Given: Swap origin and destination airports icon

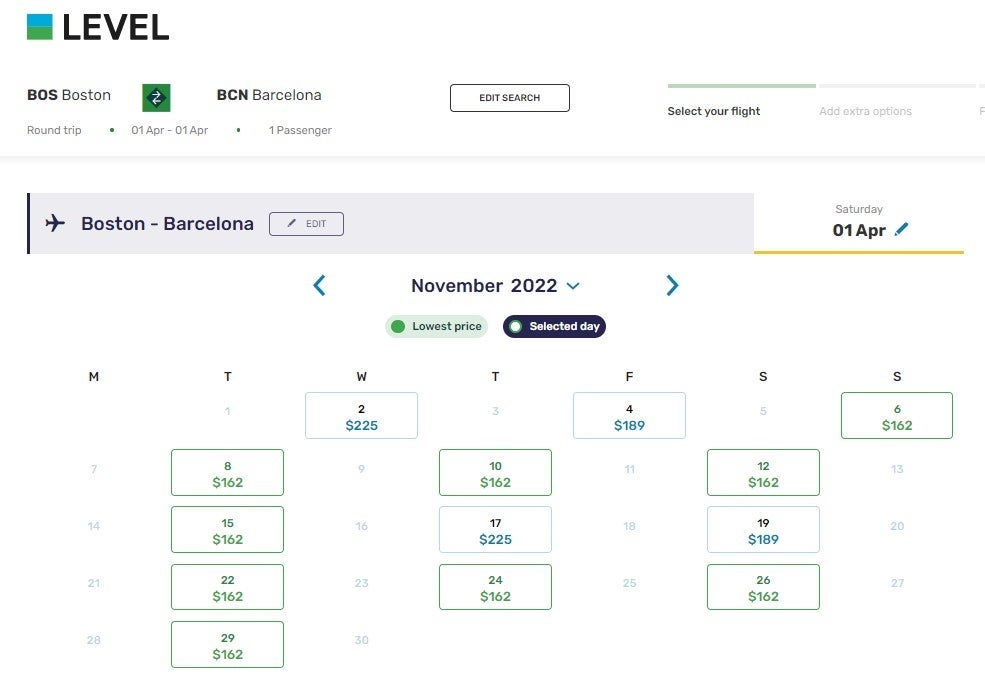Looking at the screenshot, I should click(x=156, y=97).
